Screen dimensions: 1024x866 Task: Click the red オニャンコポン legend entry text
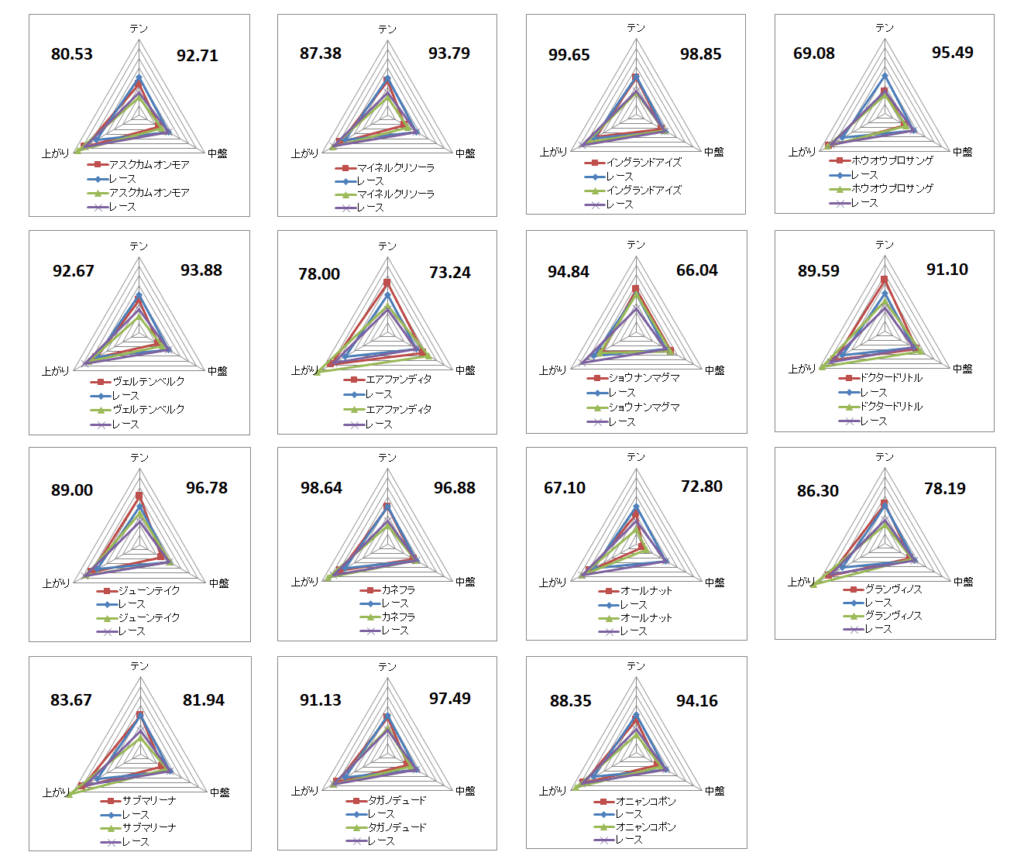(x=646, y=802)
